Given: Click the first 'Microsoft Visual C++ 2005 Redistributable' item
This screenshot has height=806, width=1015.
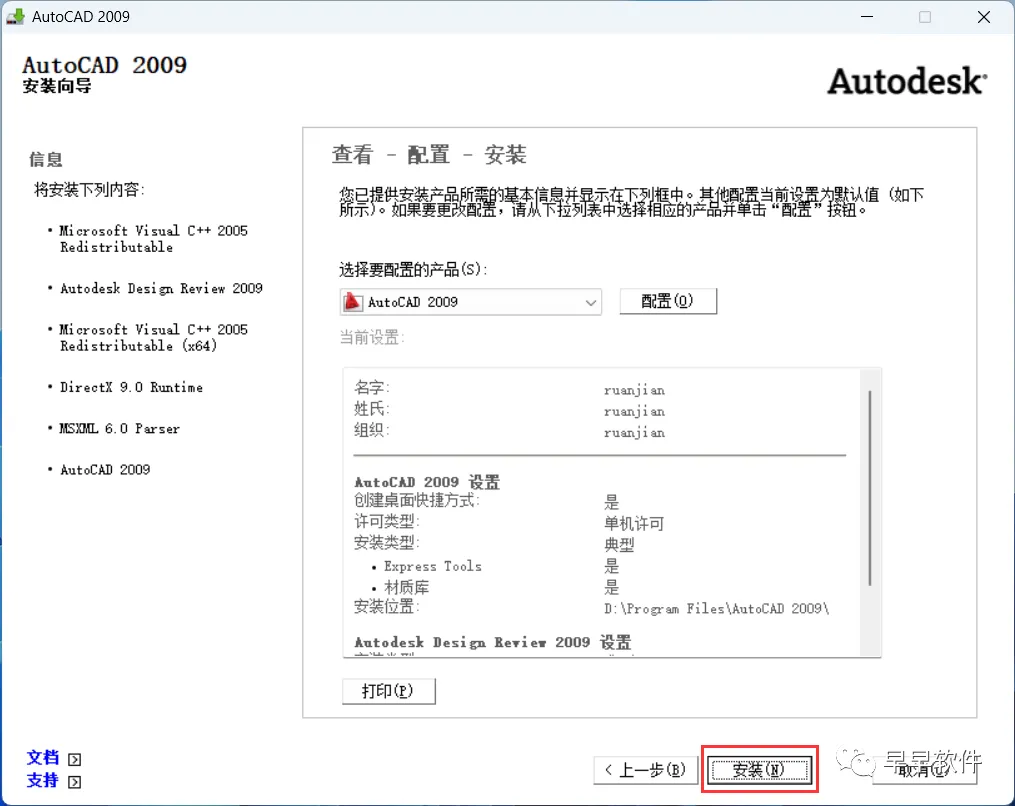Looking at the screenshot, I should [x=153, y=239].
